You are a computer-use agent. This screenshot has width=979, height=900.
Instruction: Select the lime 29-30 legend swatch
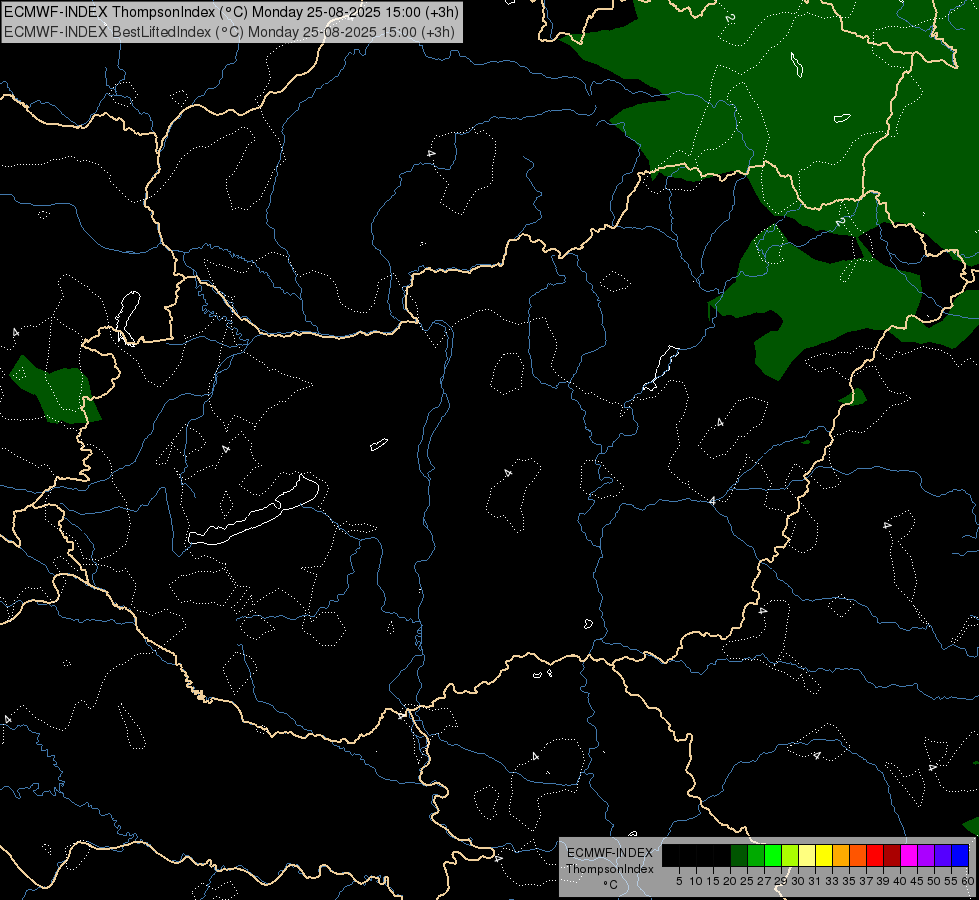790,855
